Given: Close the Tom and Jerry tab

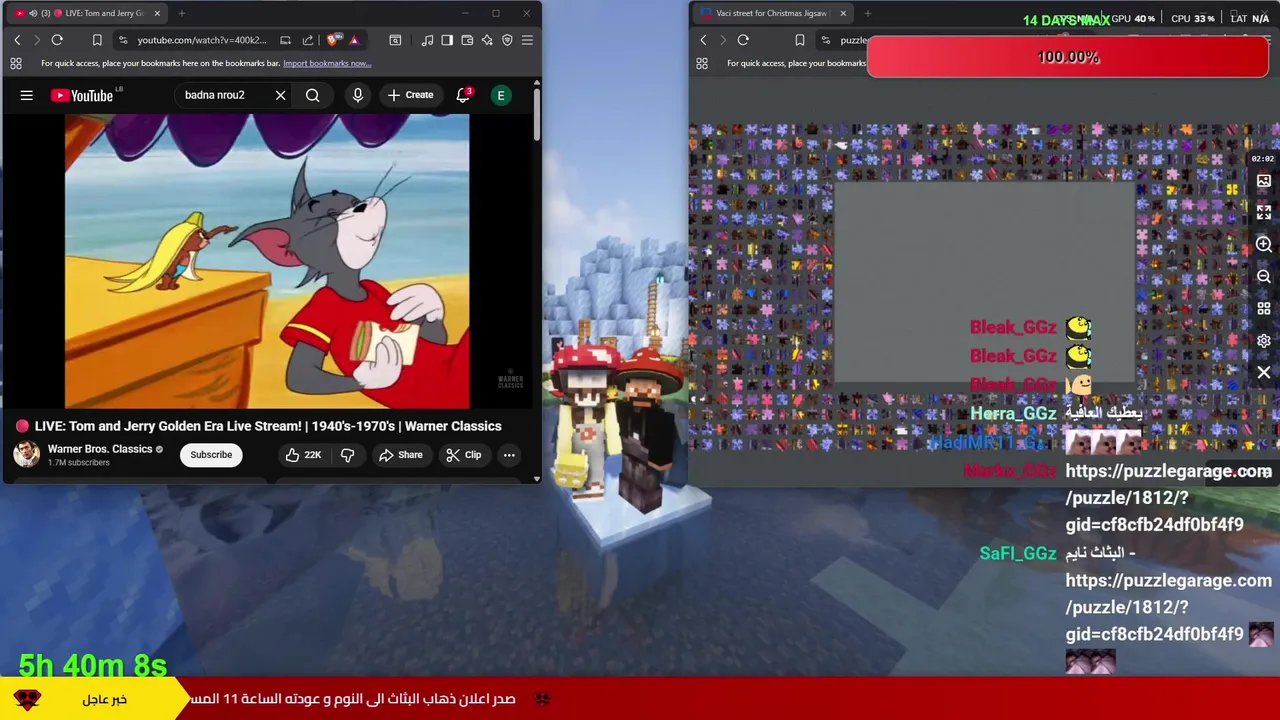Looking at the screenshot, I should coord(157,13).
